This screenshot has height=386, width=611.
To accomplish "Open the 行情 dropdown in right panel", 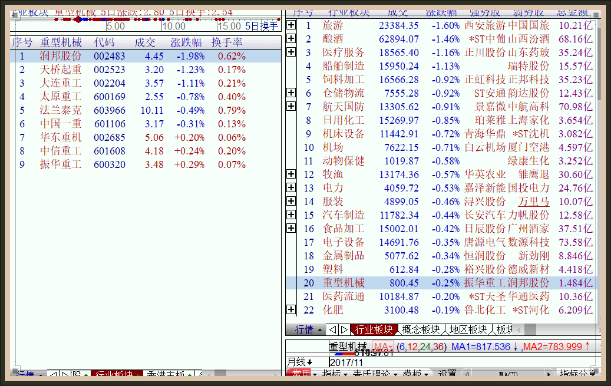I will click(x=307, y=330).
